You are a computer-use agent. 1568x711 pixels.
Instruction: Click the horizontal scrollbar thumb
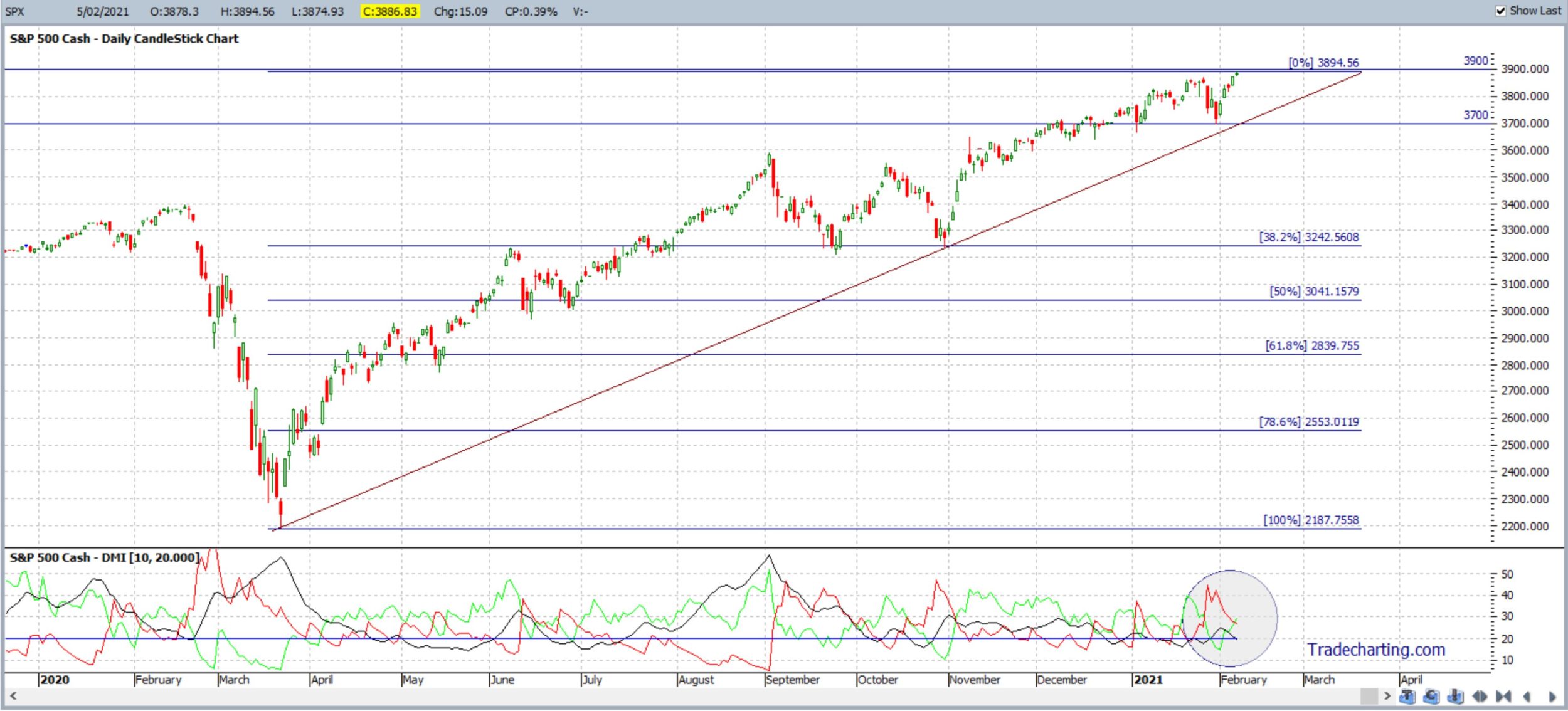pyautogui.click(x=1369, y=696)
